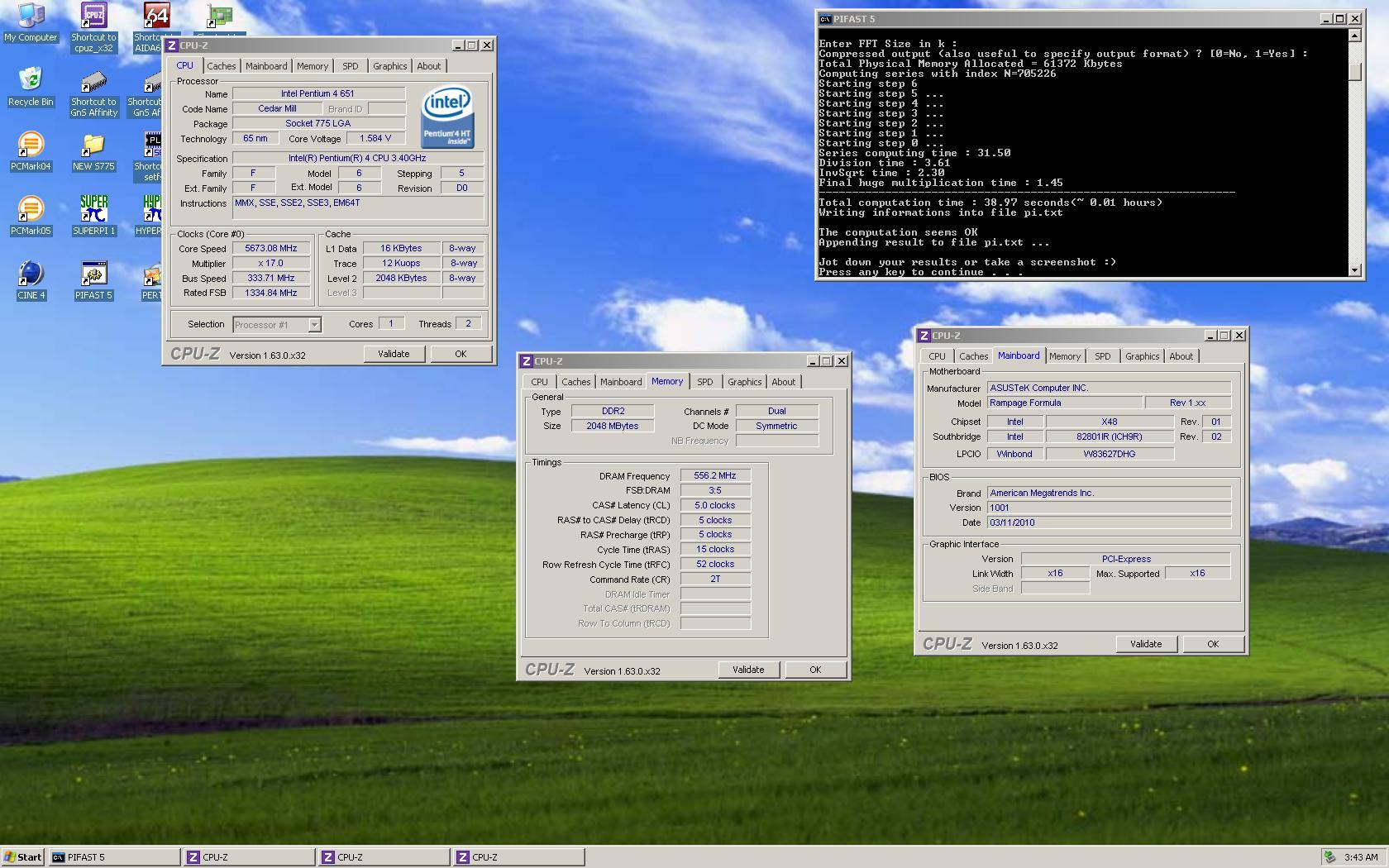This screenshot has height=868, width=1389.
Task: Launch the SUPERPI 1 desktop shortcut
Action: click(x=93, y=216)
